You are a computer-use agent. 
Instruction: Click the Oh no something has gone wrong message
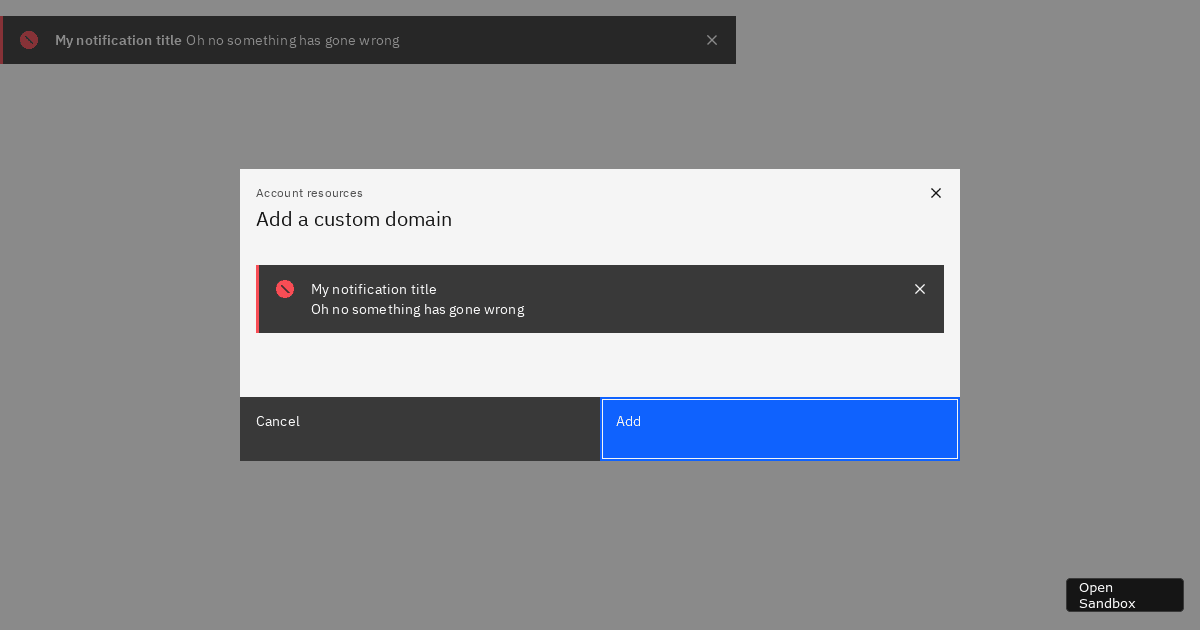[417, 309]
